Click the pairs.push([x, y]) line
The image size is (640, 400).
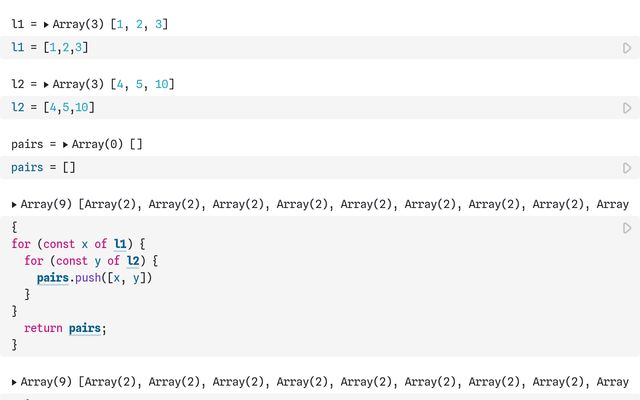(x=94, y=278)
